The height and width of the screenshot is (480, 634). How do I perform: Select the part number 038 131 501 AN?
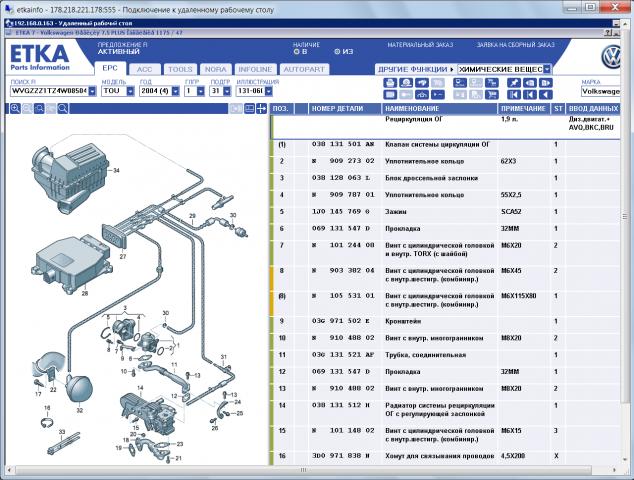(x=343, y=144)
